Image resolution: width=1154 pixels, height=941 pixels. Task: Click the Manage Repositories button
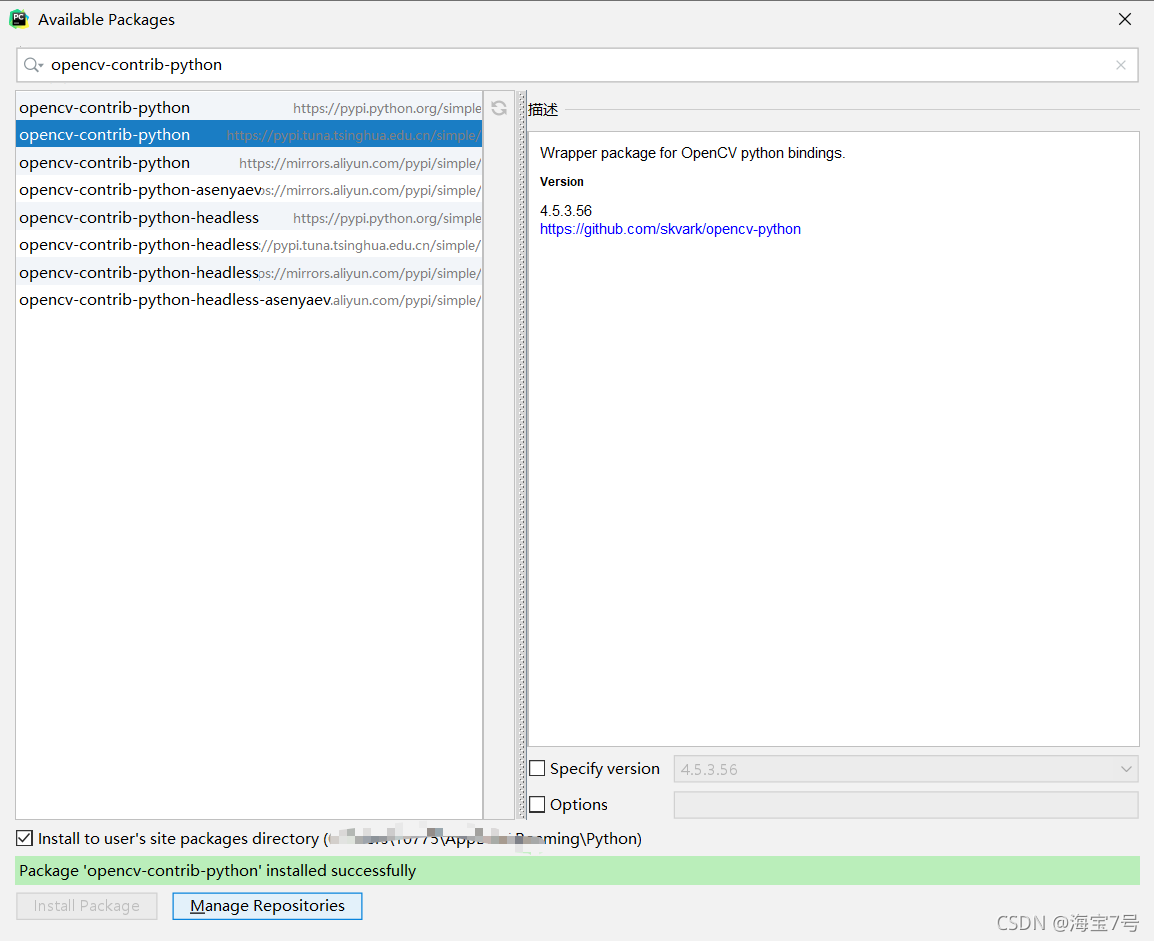pos(267,906)
